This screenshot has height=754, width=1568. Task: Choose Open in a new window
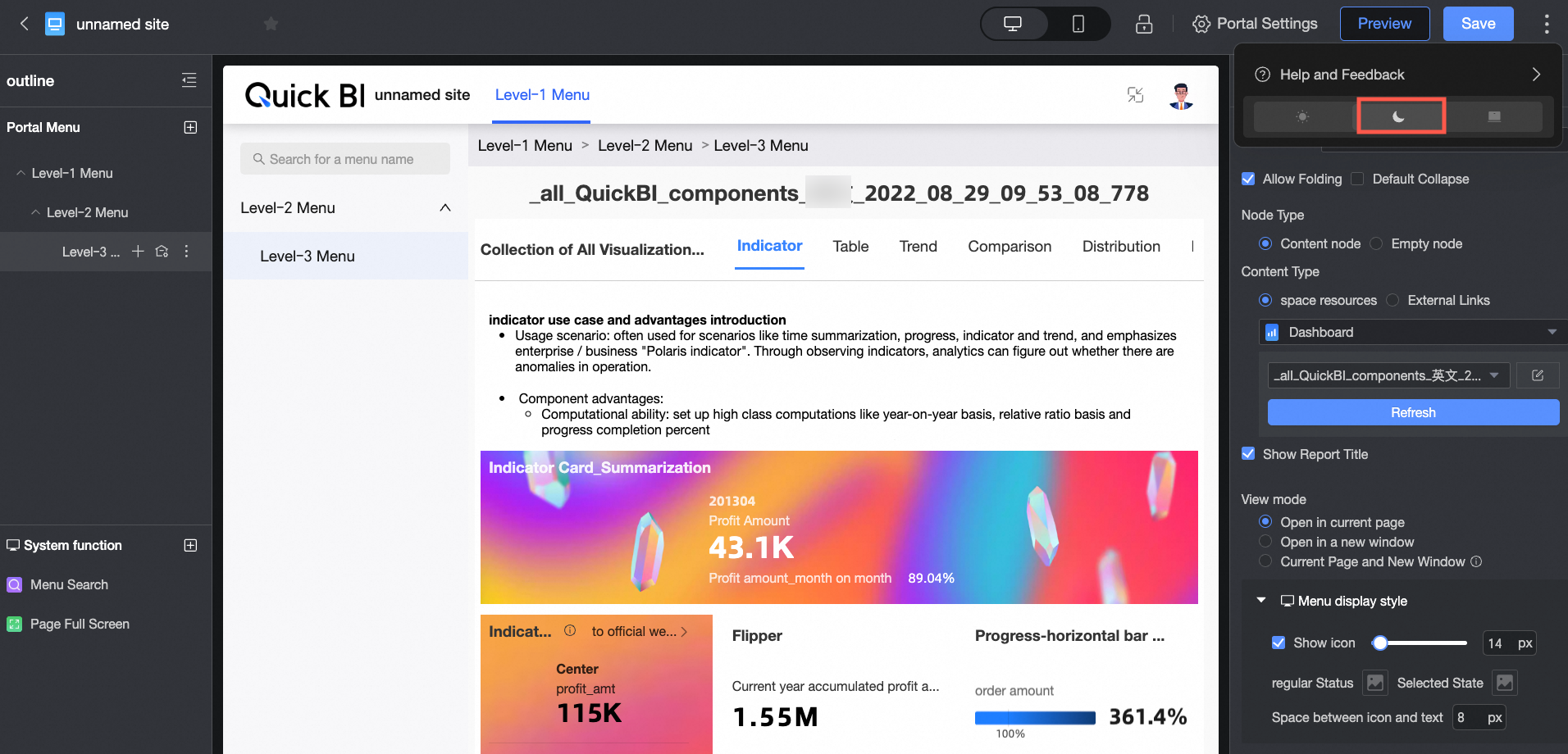point(1265,542)
